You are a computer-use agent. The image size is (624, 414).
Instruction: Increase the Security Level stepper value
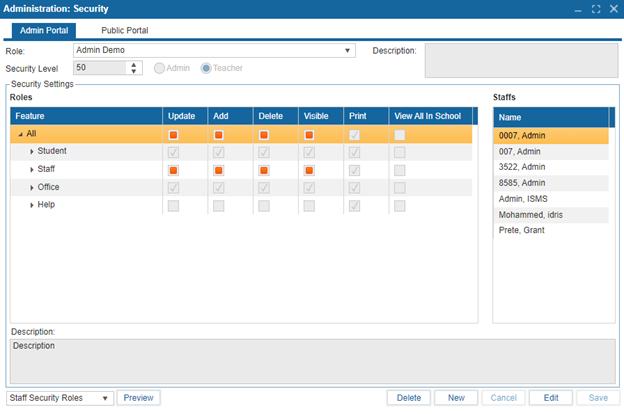coord(134,64)
